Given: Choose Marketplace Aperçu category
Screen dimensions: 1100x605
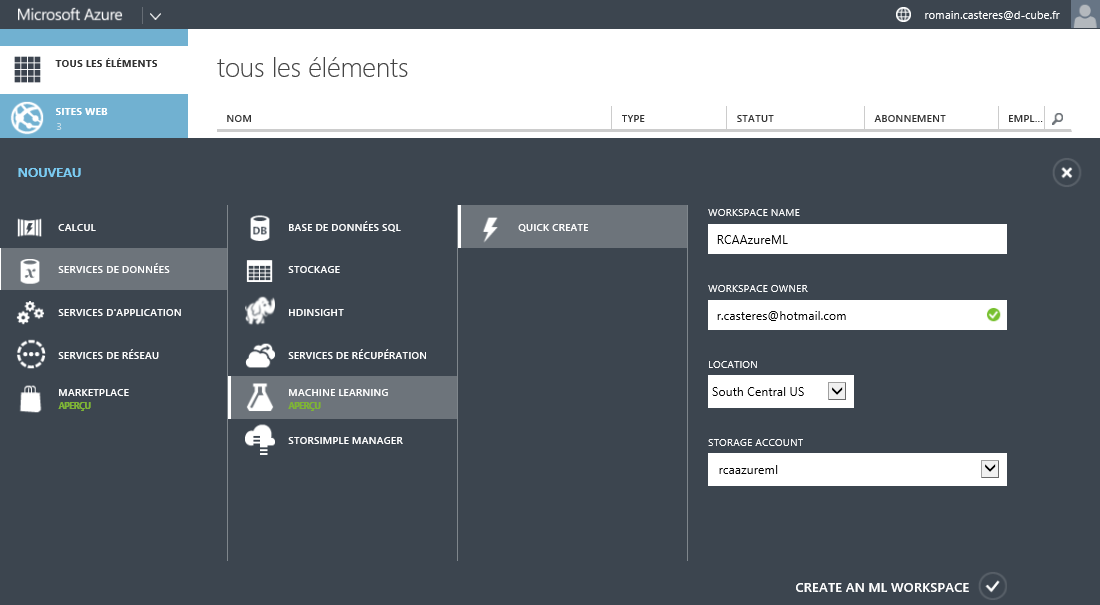Looking at the screenshot, I should point(114,398).
